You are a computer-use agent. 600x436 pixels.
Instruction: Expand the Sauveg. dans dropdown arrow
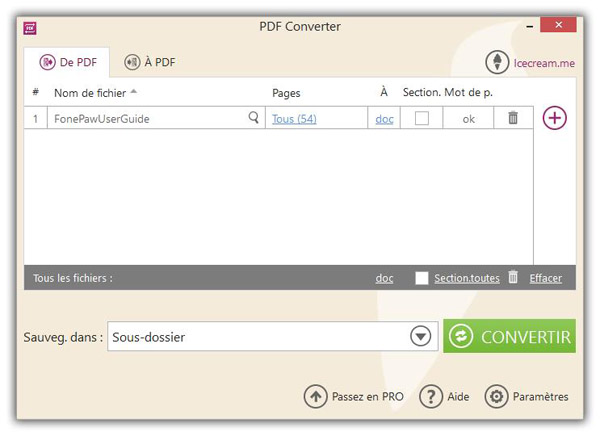[421, 336]
